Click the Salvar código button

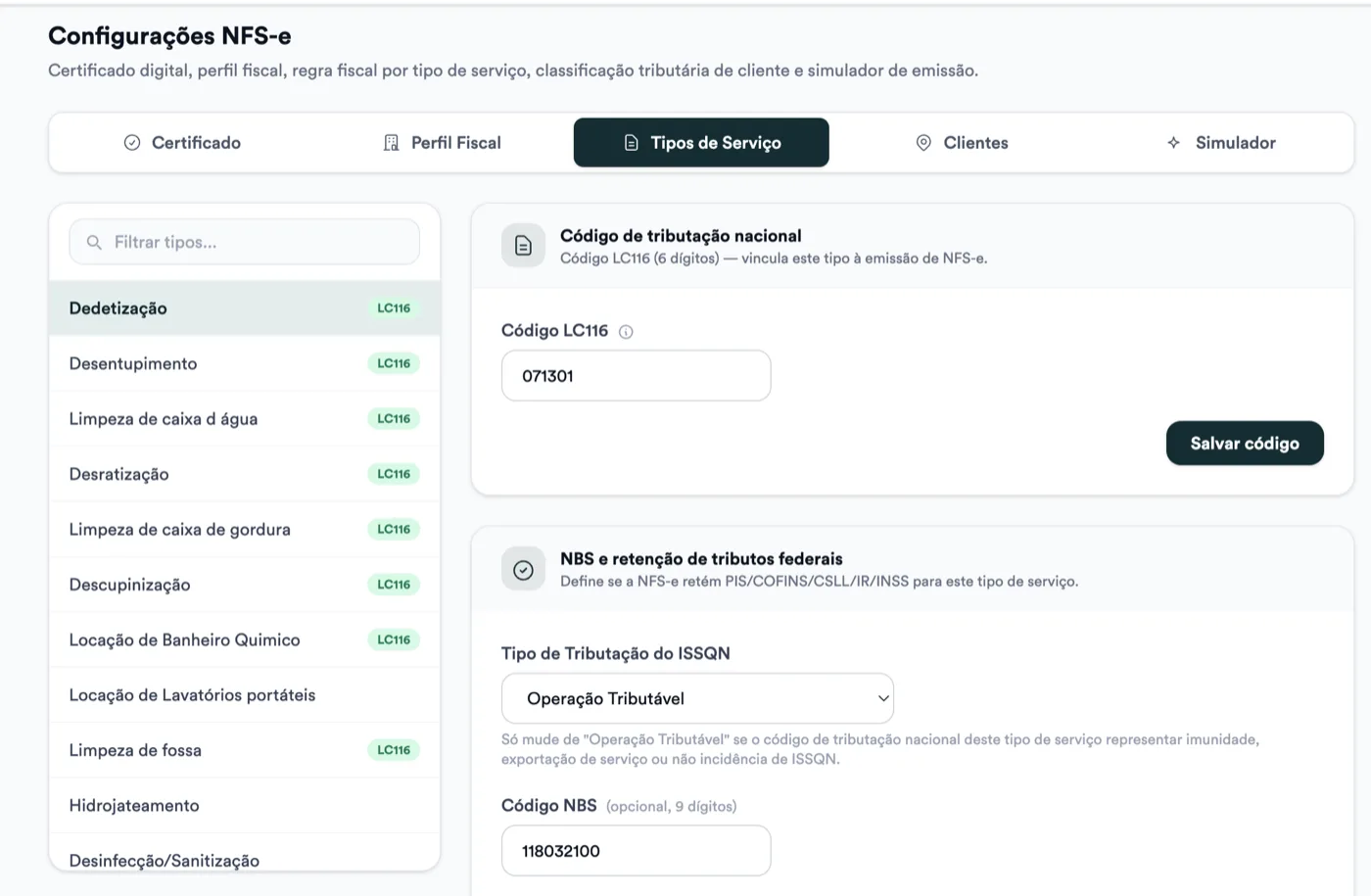coord(1245,444)
